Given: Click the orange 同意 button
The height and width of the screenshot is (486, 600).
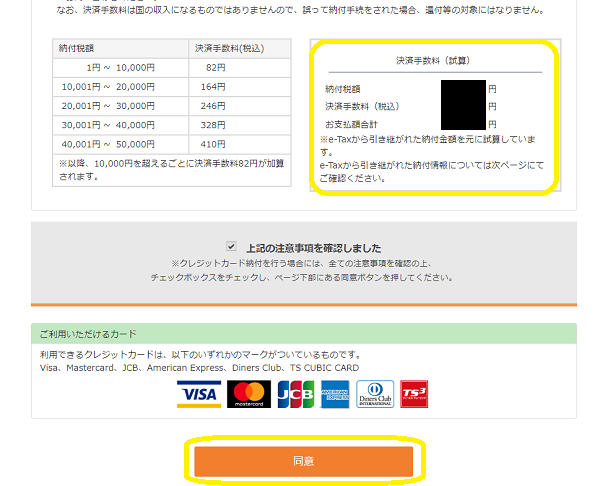Looking at the screenshot, I should [303, 461].
